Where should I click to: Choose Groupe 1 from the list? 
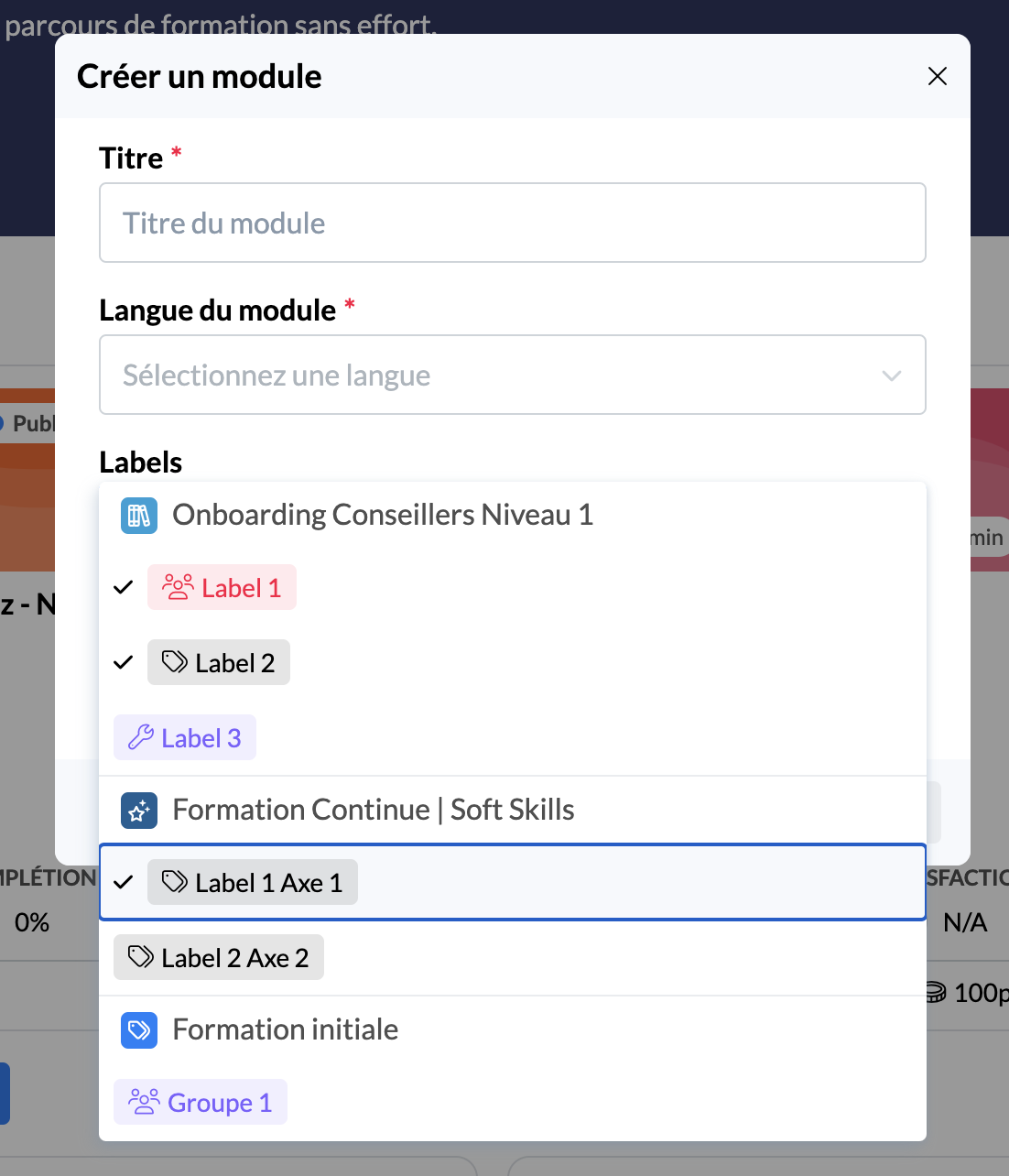pos(201,1103)
